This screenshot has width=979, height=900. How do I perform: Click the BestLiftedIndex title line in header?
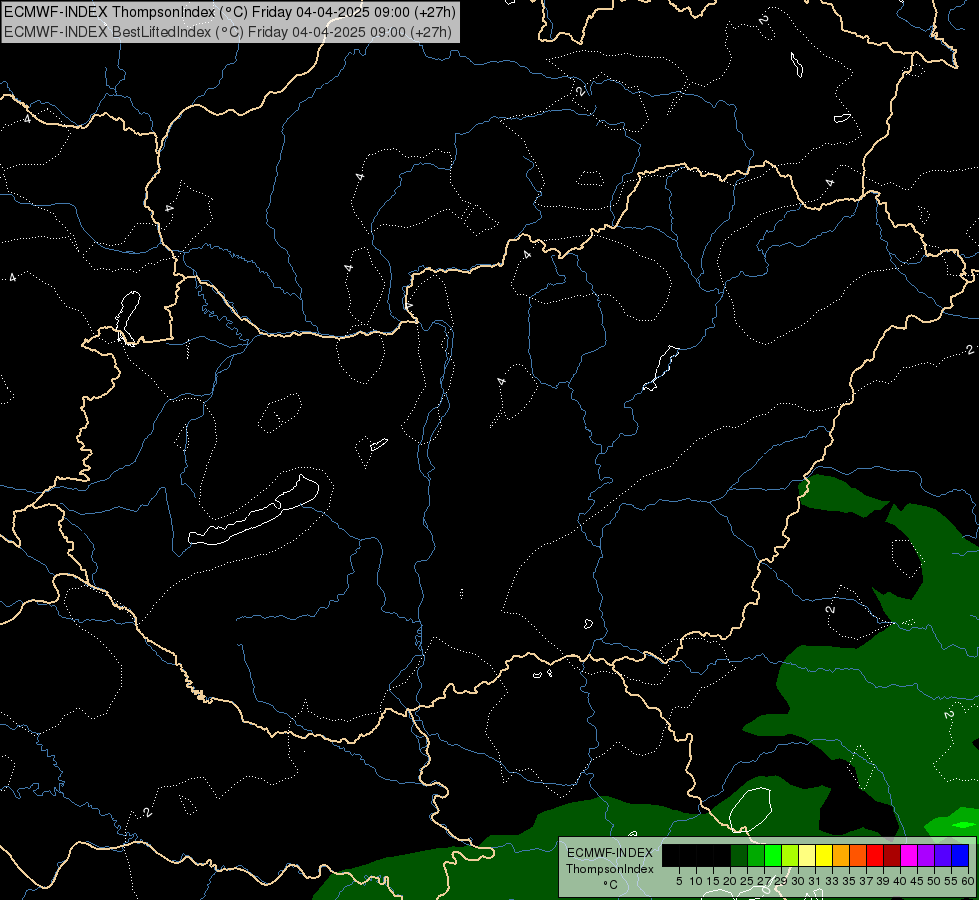coord(228,32)
